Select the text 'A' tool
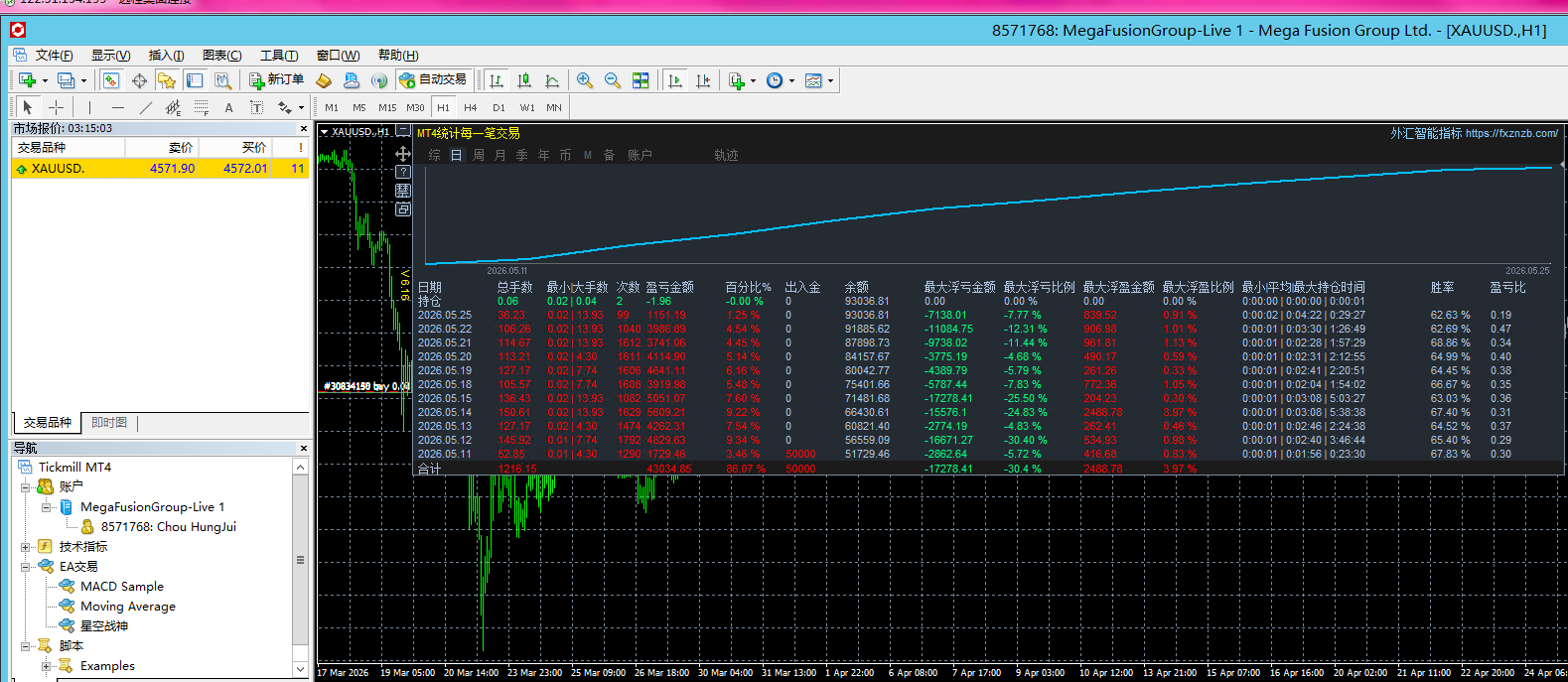The image size is (1568, 682). click(228, 107)
